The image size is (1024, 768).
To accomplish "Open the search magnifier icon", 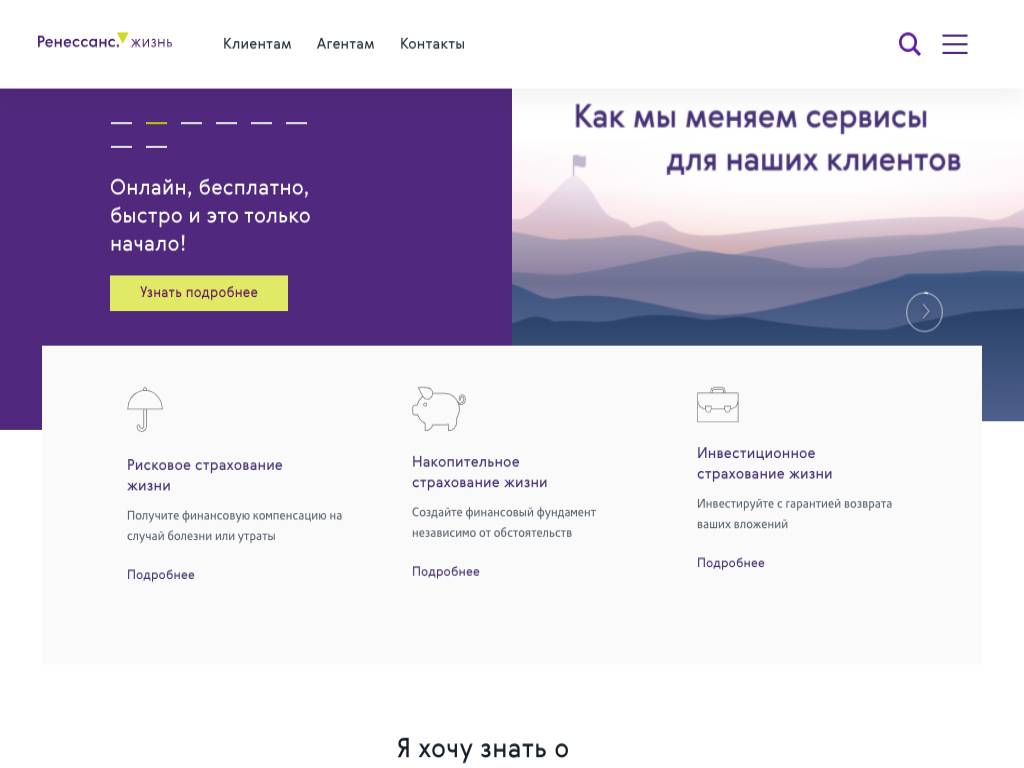I will tap(909, 44).
